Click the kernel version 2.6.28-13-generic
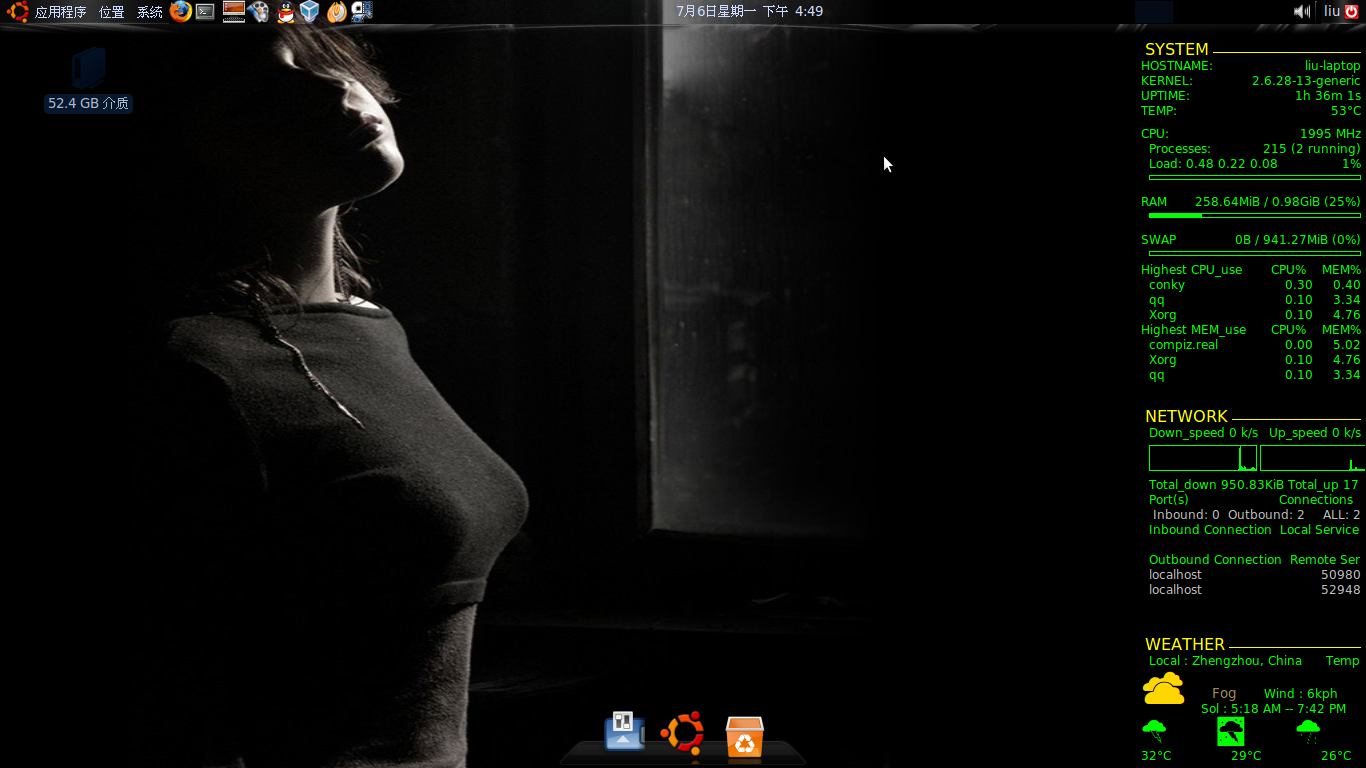 pos(1306,81)
